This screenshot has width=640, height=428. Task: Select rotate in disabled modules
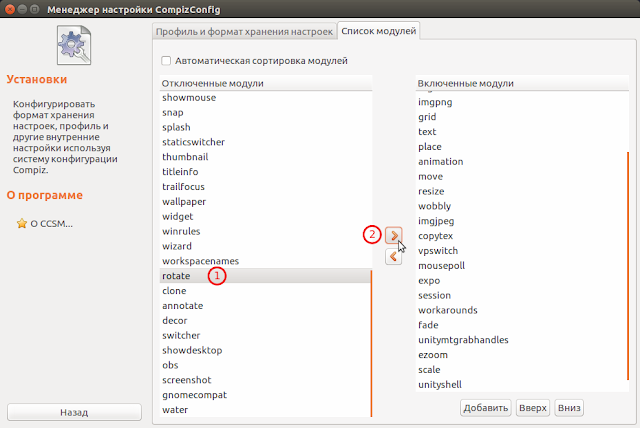tap(265, 276)
